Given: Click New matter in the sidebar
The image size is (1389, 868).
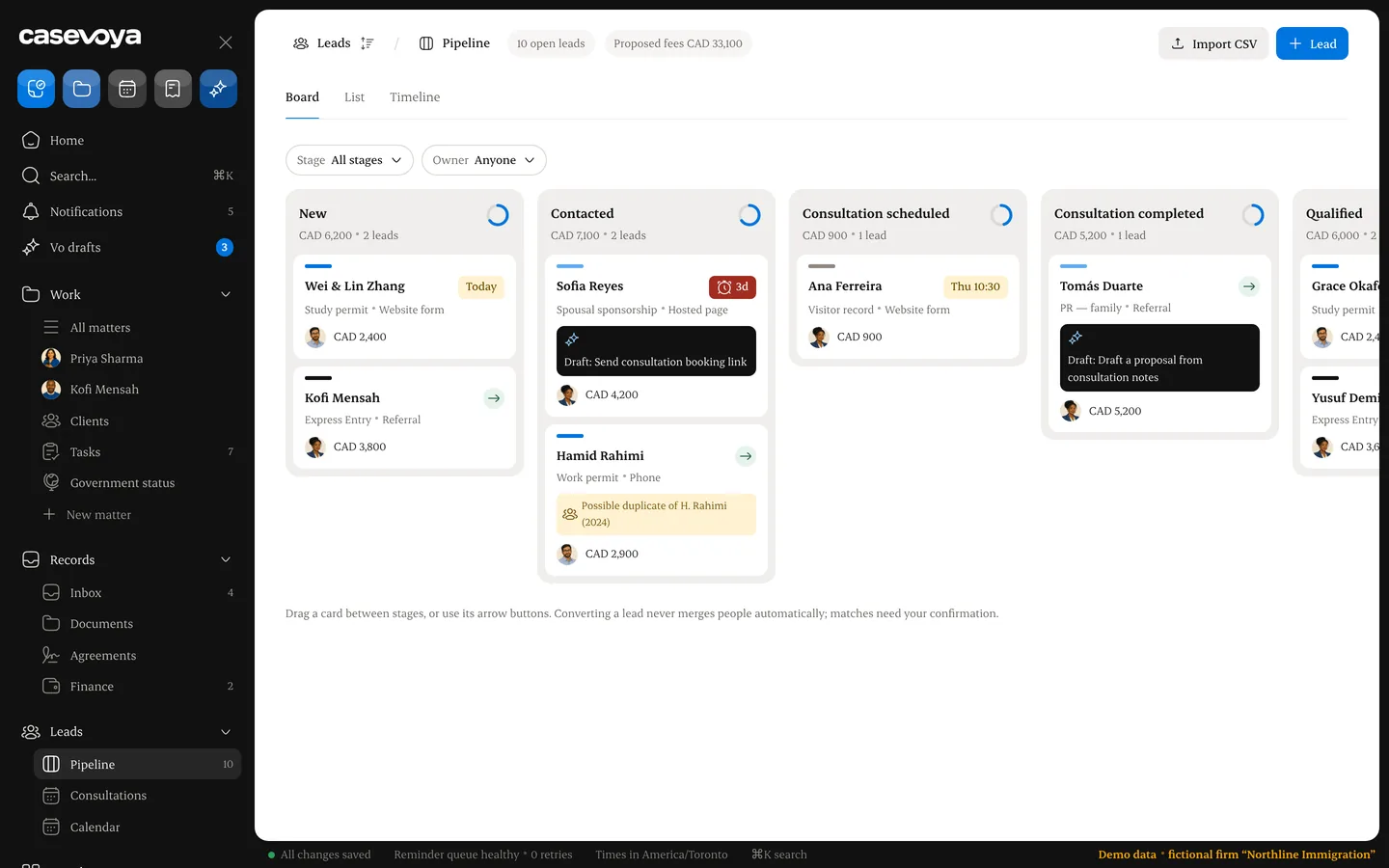Looking at the screenshot, I should [137, 515].
